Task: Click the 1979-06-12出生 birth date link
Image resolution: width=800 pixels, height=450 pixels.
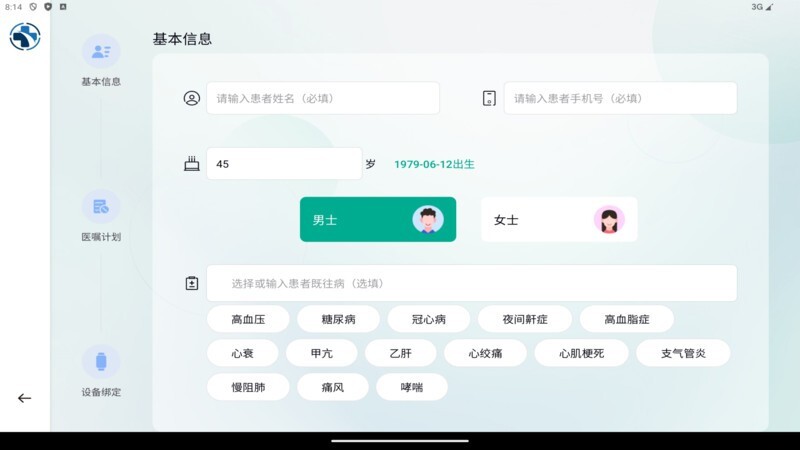Action: 434,164
